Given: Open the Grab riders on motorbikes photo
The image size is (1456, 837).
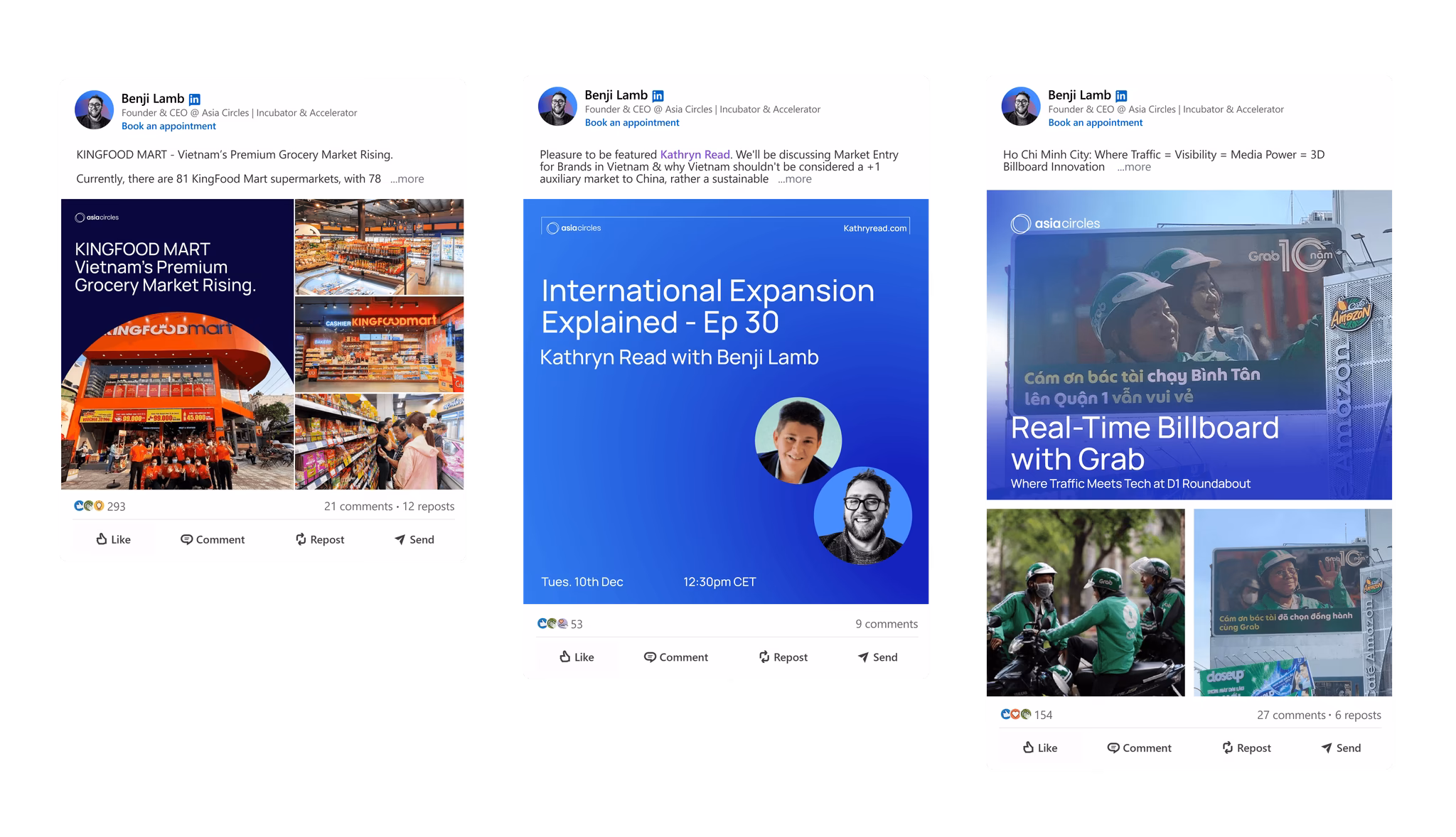Looking at the screenshot, I should (1086, 603).
